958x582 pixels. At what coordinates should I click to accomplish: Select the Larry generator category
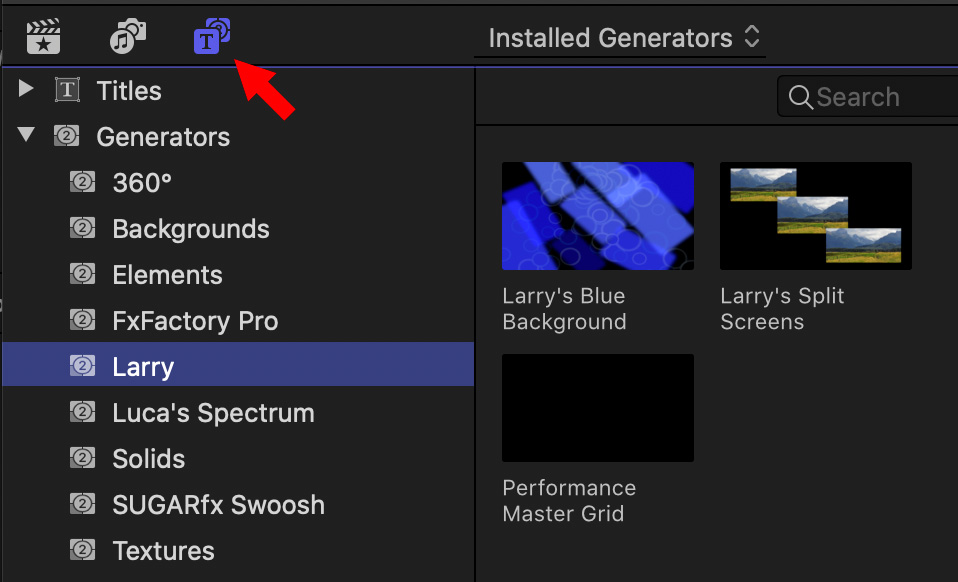(x=238, y=365)
